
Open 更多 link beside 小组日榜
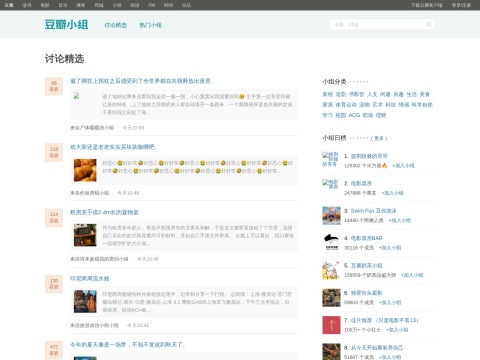[379, 138]
